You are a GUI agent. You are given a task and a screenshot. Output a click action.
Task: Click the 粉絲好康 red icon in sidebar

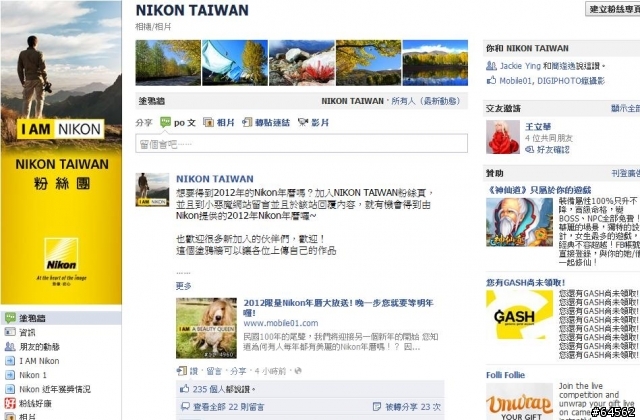pyautogui.click(x=10, y=403)
